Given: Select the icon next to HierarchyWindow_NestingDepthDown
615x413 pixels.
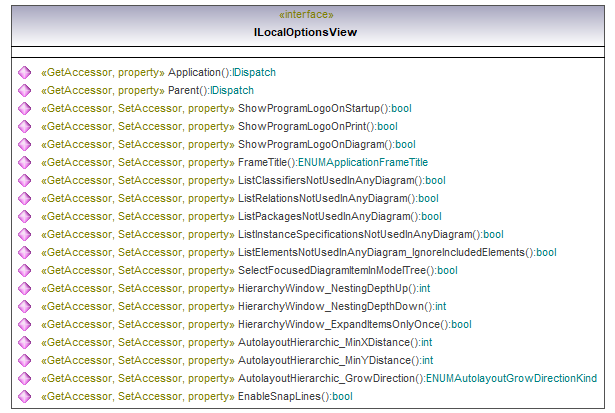Looking at the screenshot, I should point(24,307).
